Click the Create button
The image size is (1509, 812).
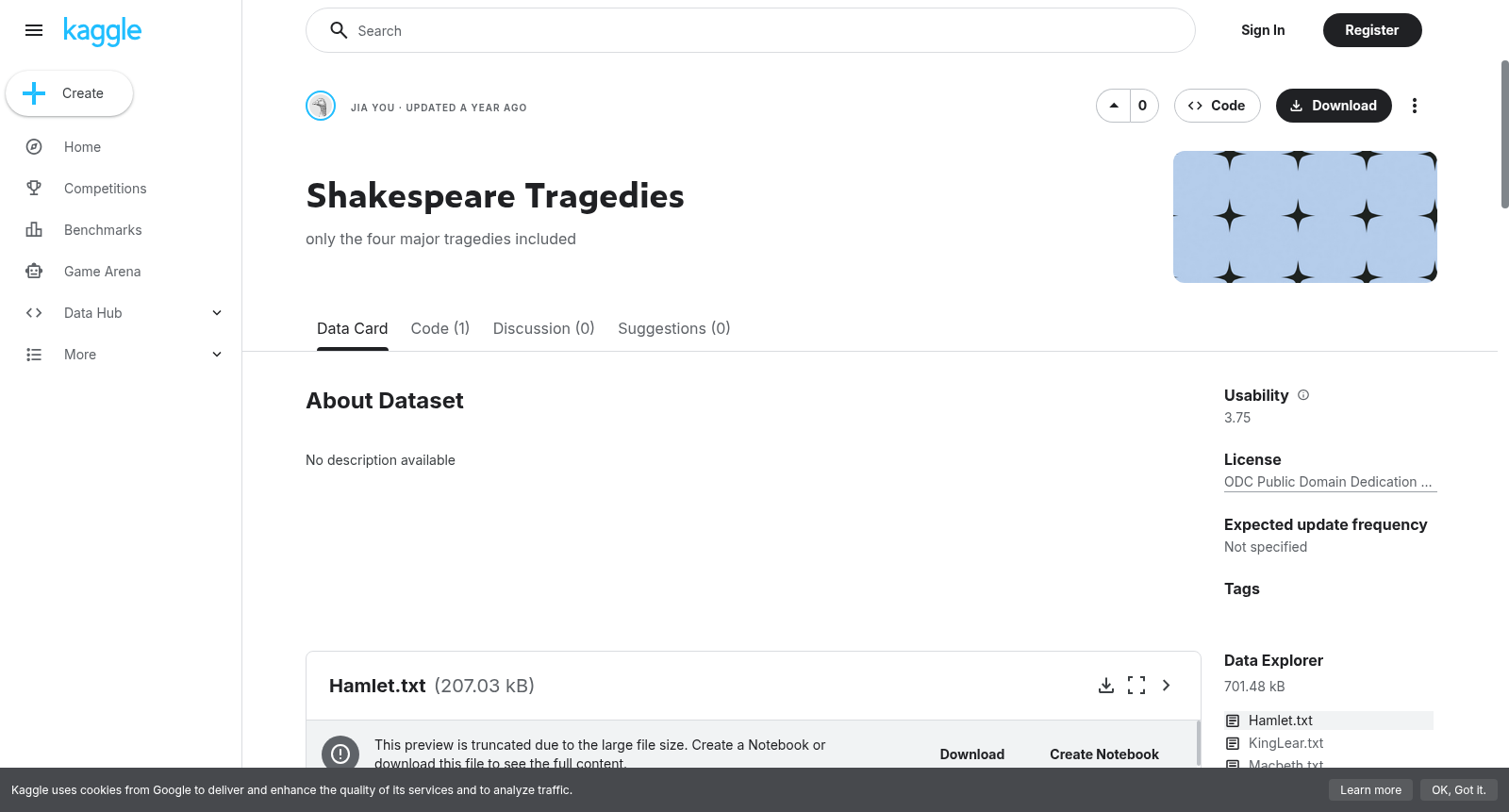point(69,93)
